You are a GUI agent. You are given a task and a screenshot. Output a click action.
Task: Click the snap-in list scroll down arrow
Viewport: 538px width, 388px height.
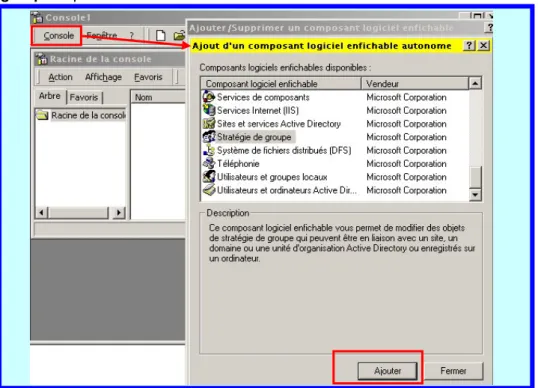[475, 195]
